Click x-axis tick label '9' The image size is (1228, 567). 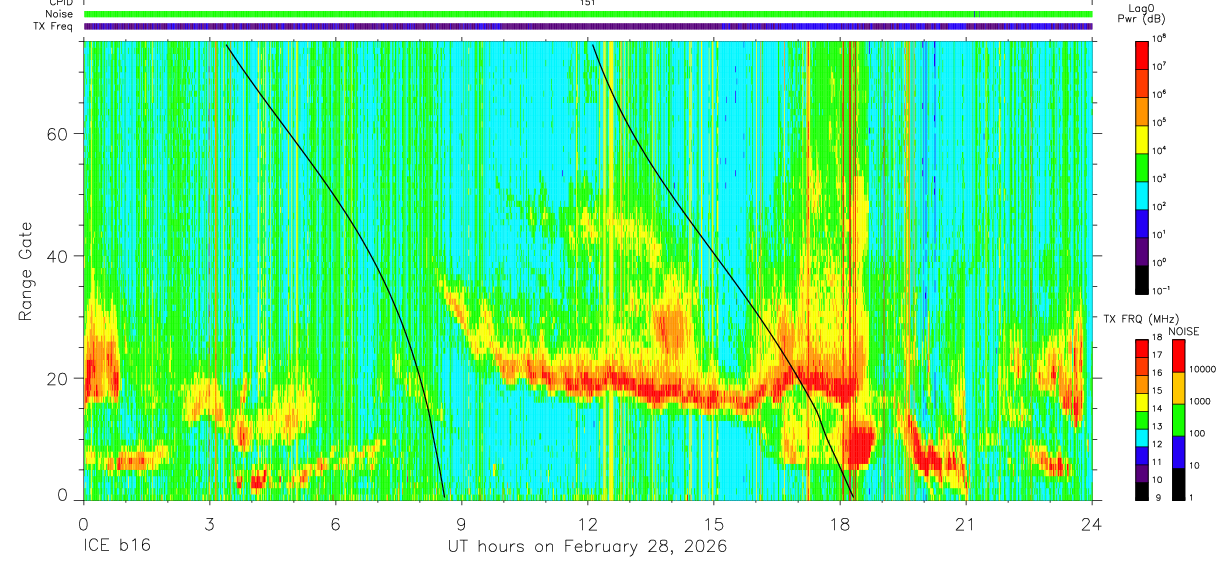click(x=461, y=523)
